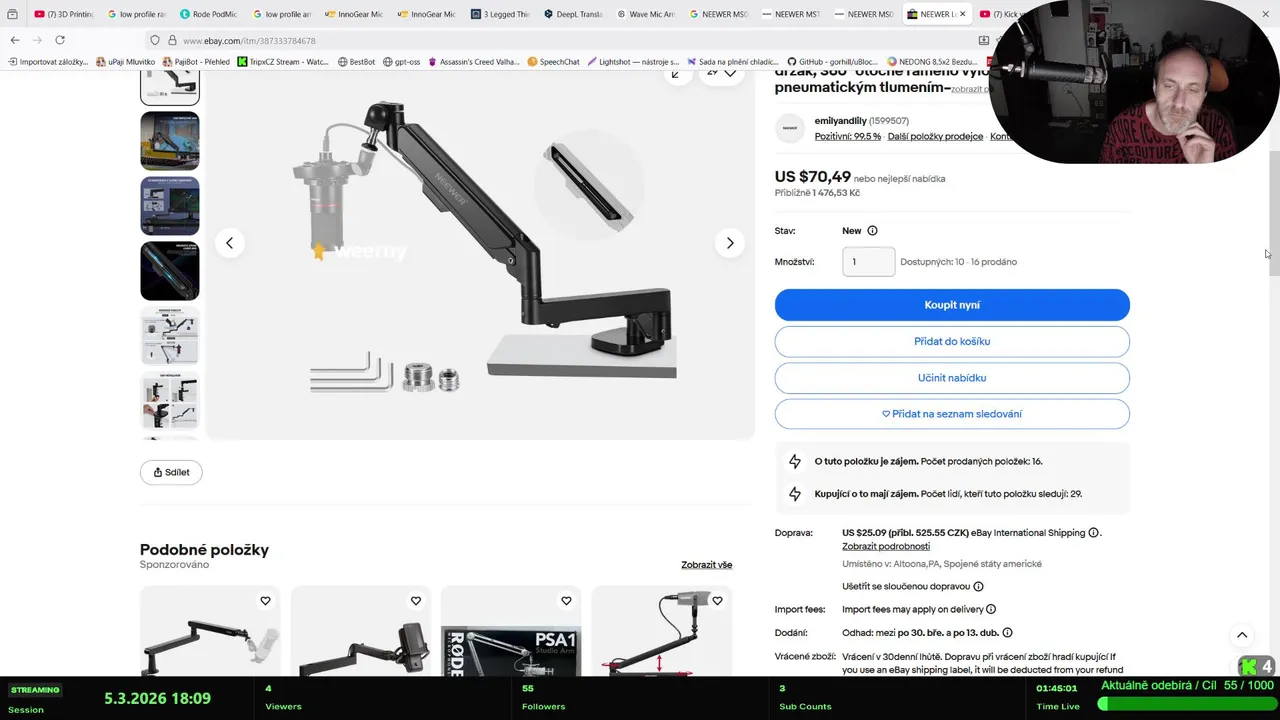Viewport: 1280px width, 720px height.
Task: Click the emilyandlily seller logo
Action: click(790, 128)
